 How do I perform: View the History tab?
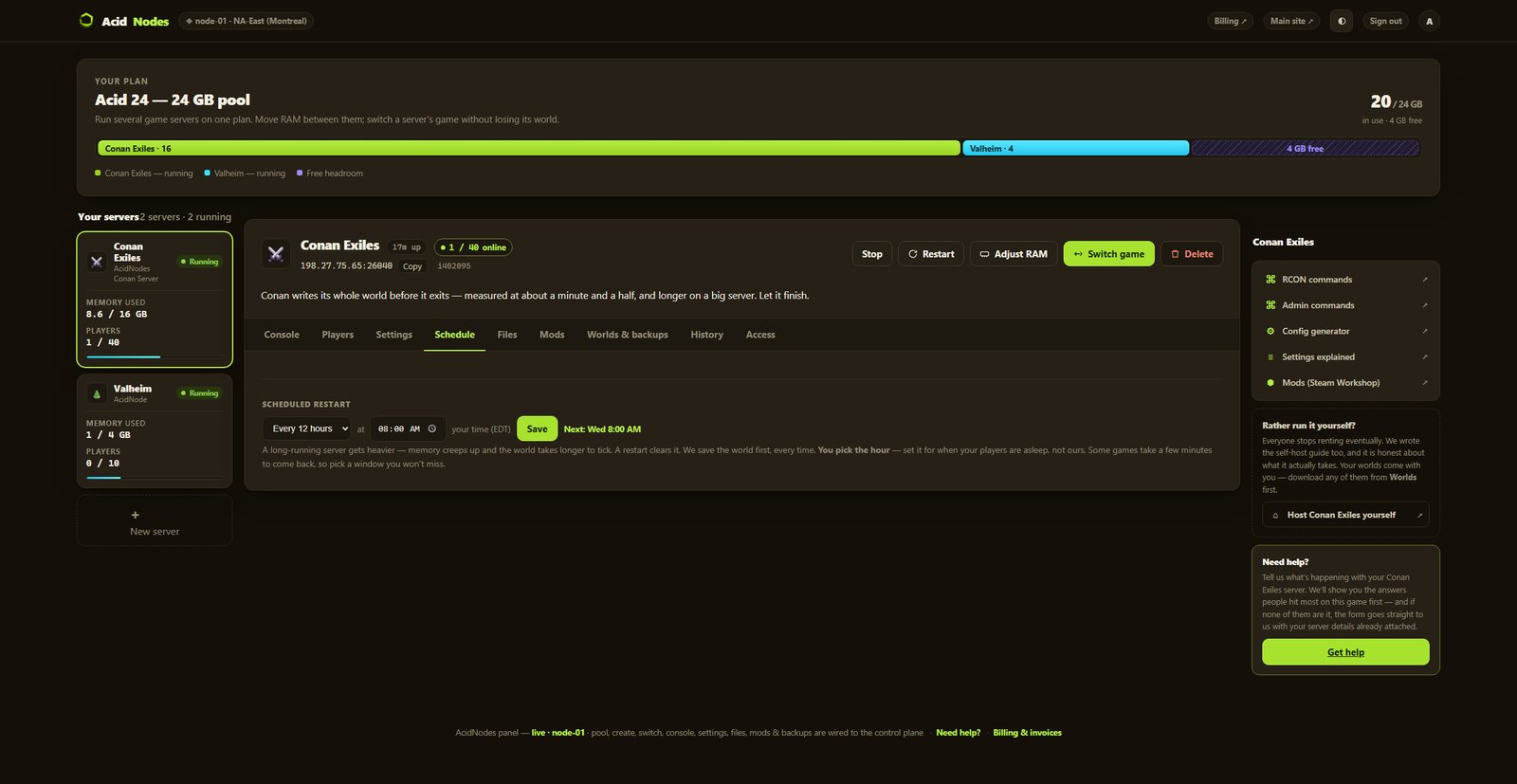pyautogui.click(x=707, y=335)
